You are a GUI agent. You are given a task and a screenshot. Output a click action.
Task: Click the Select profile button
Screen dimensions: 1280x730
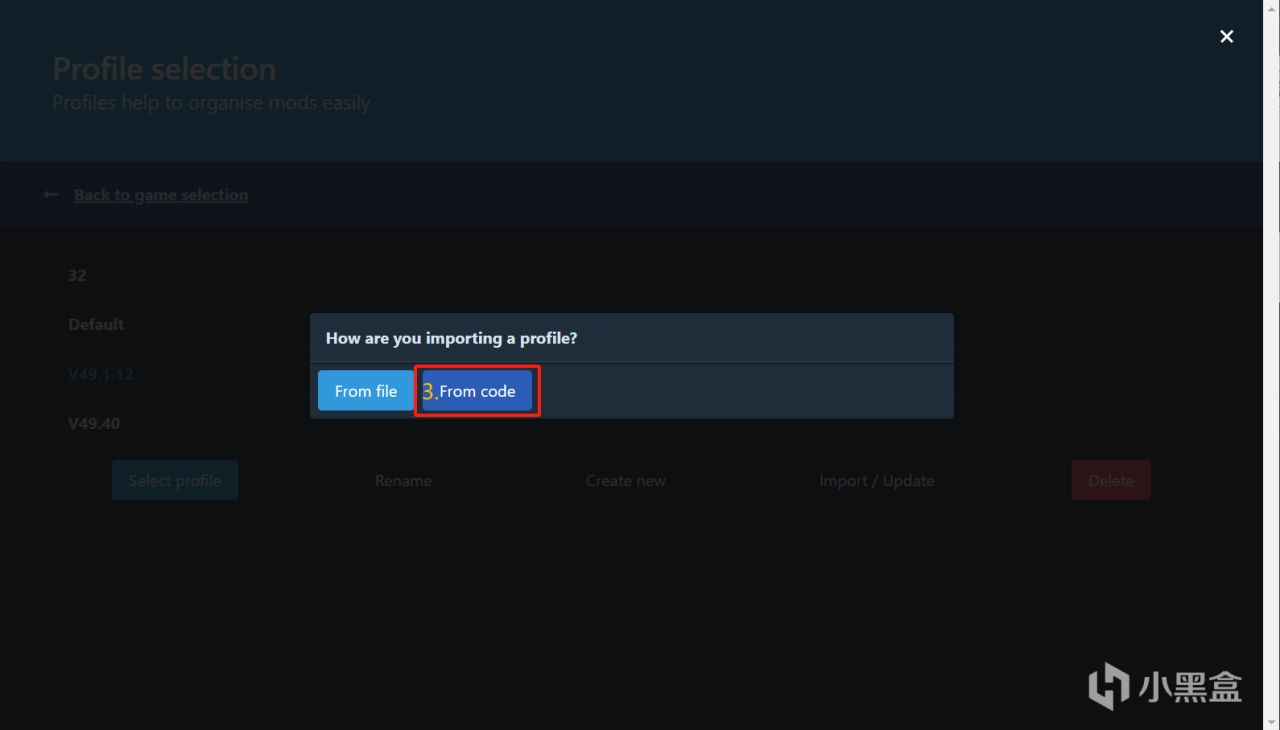click(175, 480)
